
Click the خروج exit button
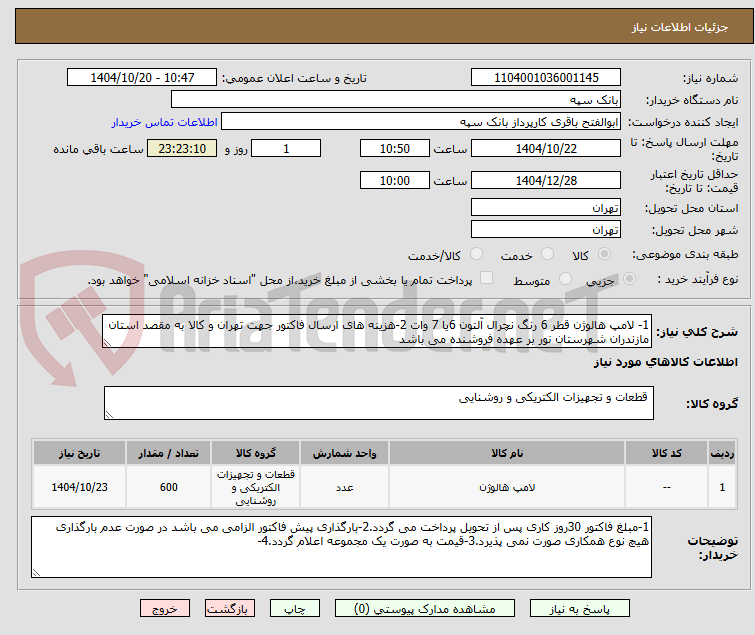click(165, 609)
